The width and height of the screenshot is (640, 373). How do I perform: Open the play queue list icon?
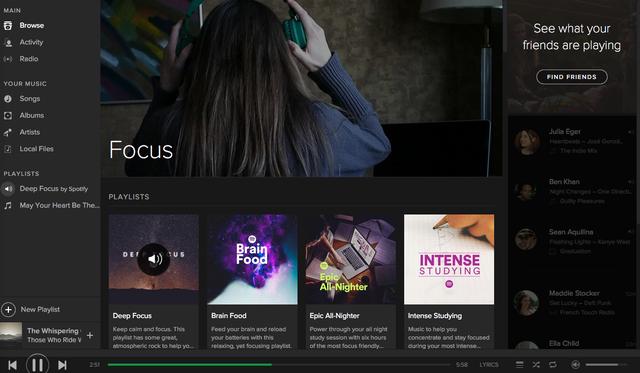[x=520, y=364]
